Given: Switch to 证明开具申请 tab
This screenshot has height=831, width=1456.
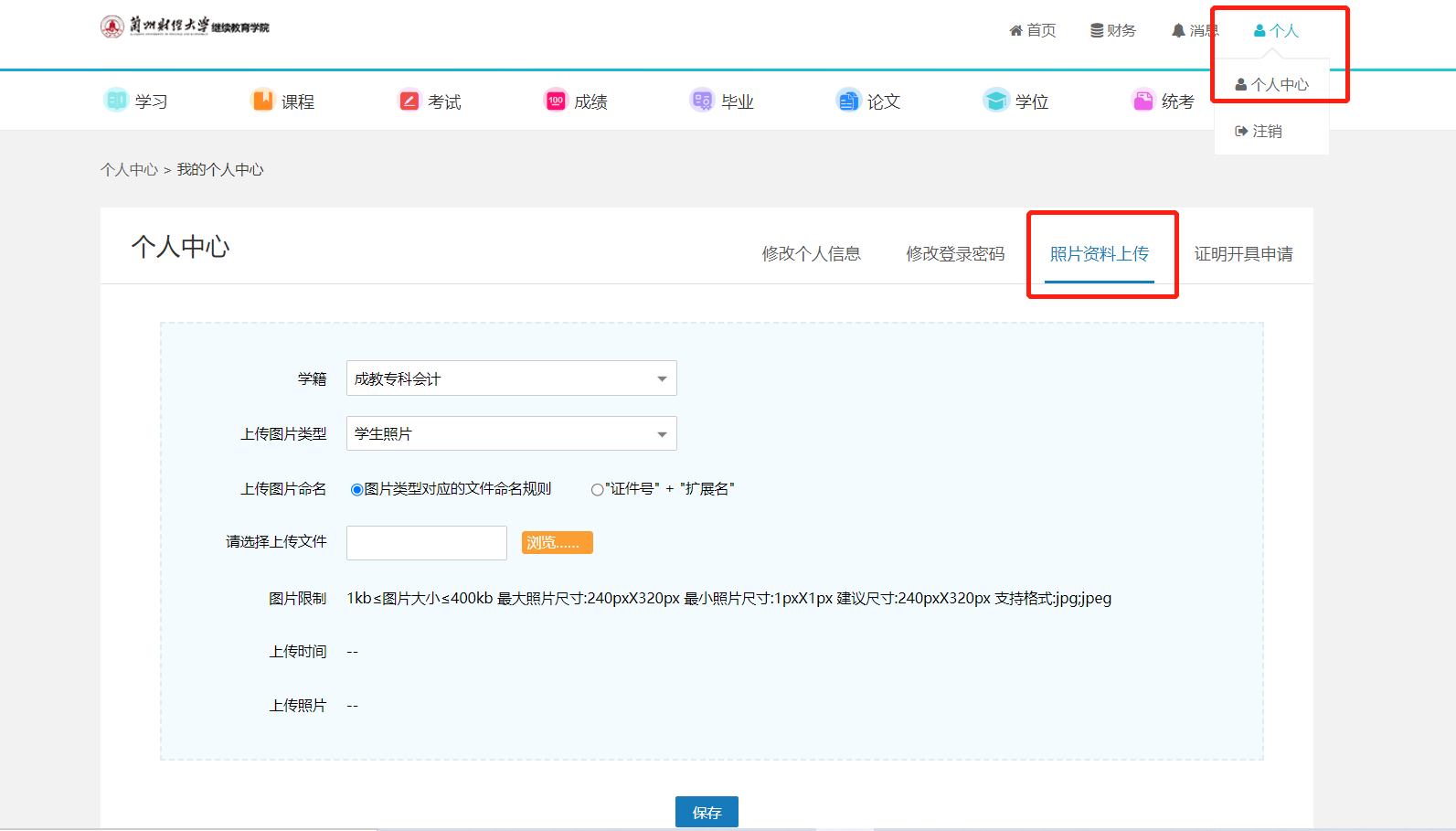Looking at the screenshot, I should [1243, 253].
